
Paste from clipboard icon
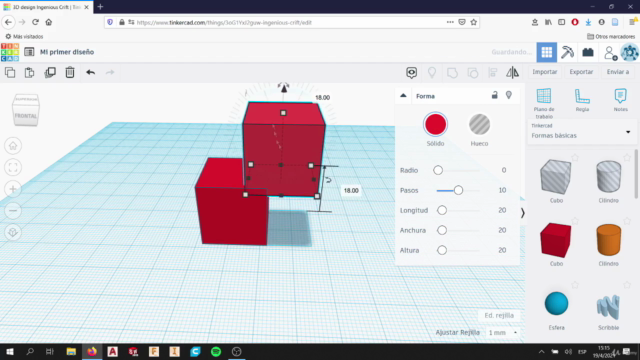(29, 73)
